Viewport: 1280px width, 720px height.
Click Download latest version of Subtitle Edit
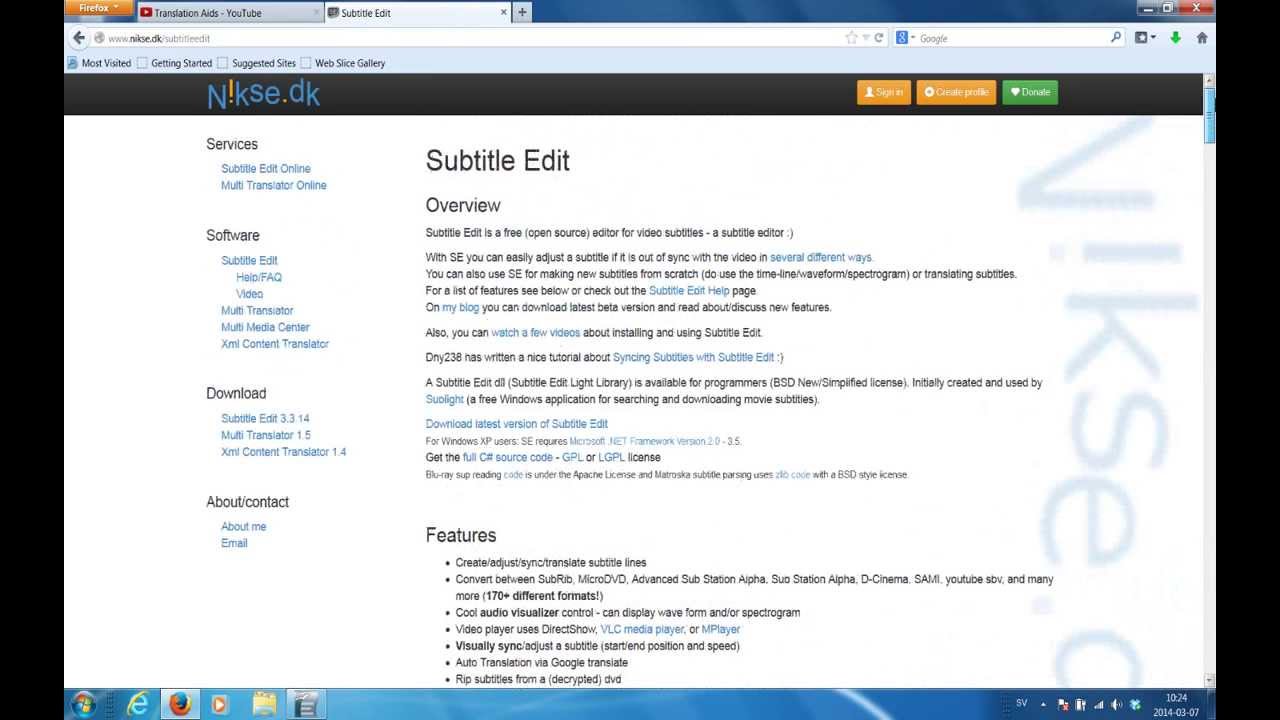coord(516,424)
